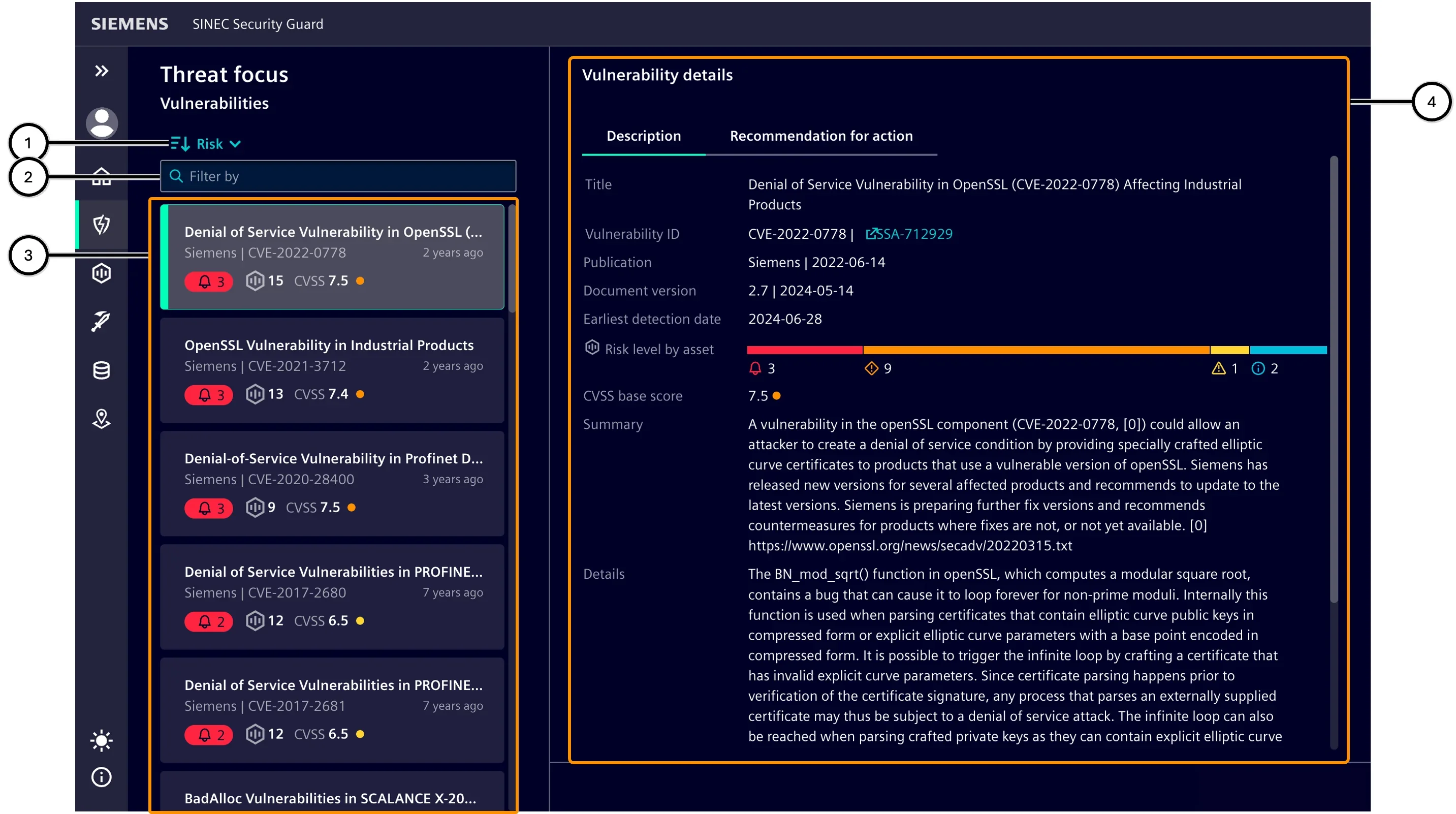Click the SIEMENS logo
The height and width of the screenshot is (814, 1456).
[x=130, y=24]
